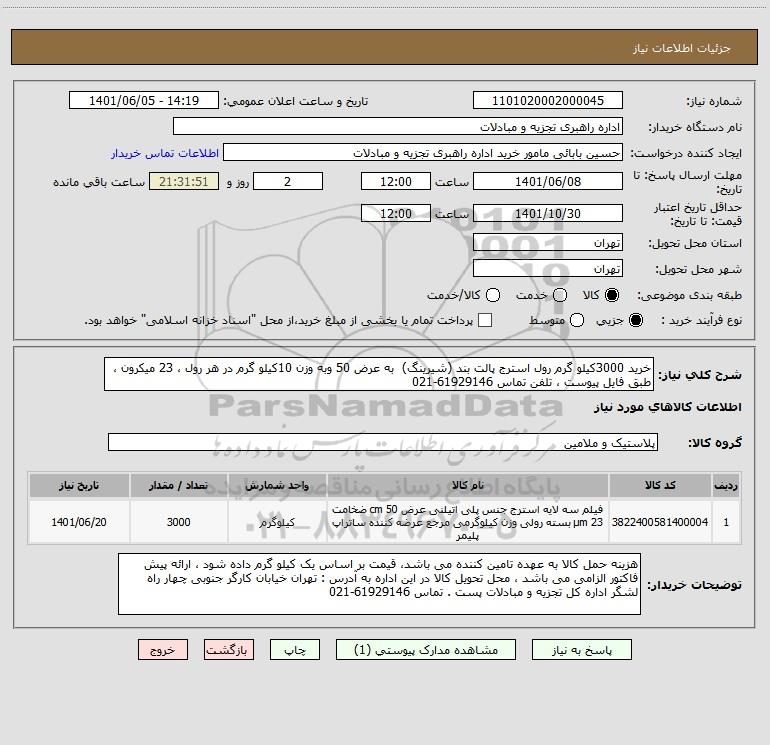Click the شرح کلی نیاز label
This screenshot has width=770, height=745.
(700, 375)
